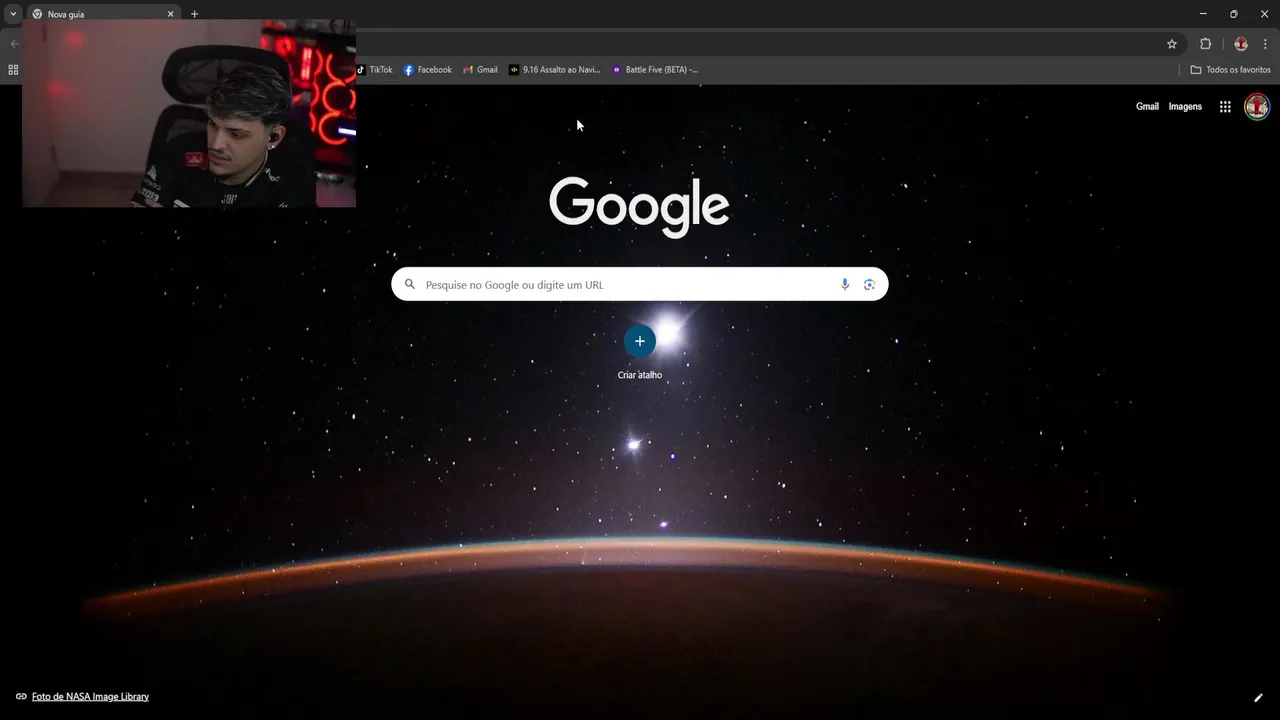Click the Google logo
1280x720 pixels.
click(x=639, y=207)
